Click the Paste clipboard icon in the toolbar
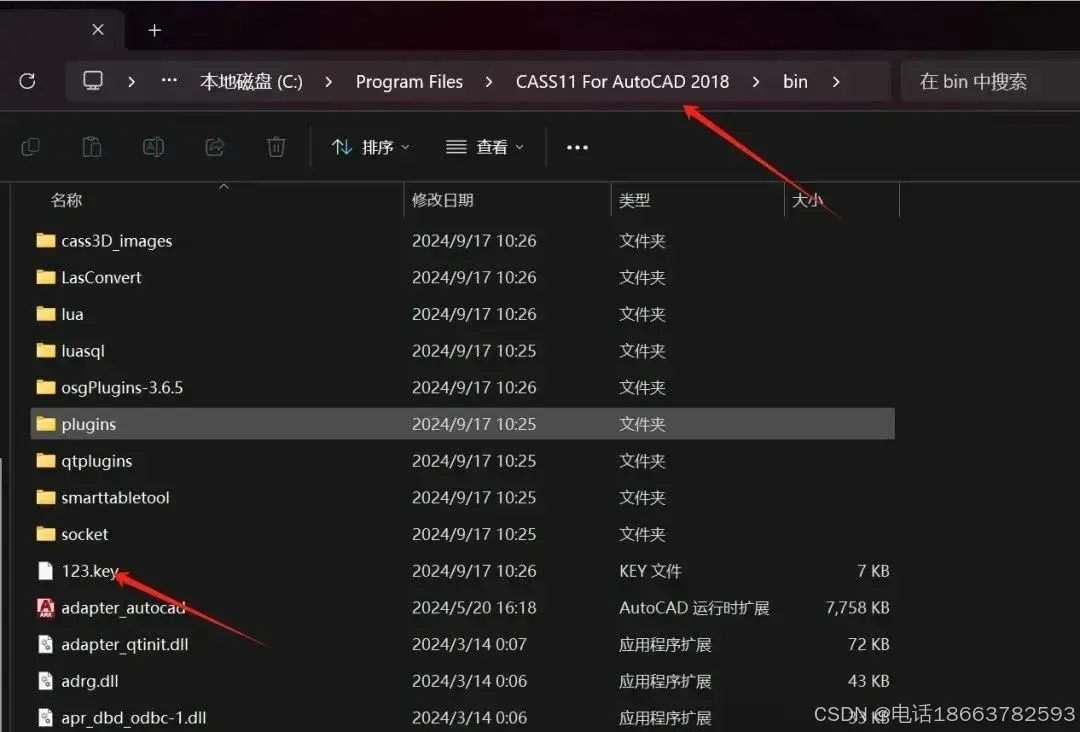This screenshot has width=1080, height=732. pos(92,147)
